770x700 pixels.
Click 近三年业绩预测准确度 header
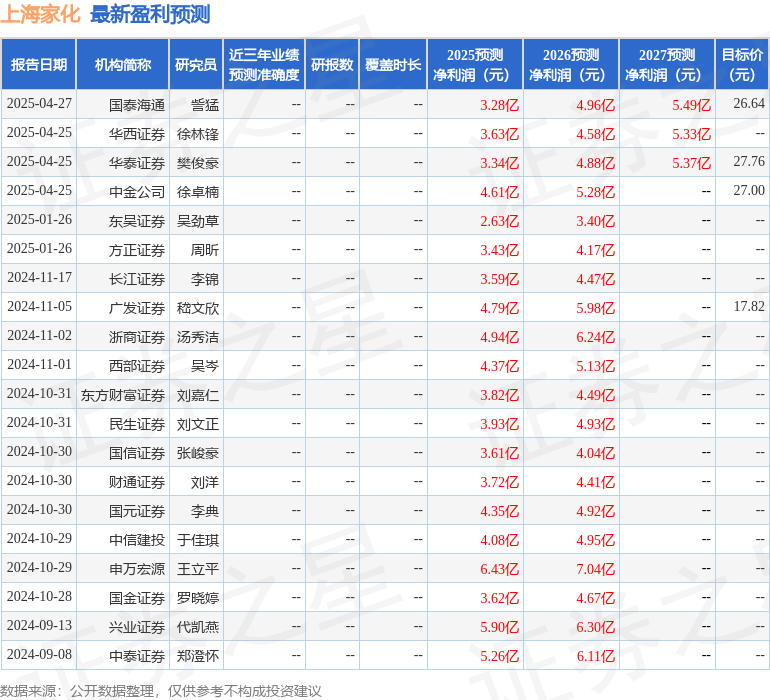click(264, 64)
